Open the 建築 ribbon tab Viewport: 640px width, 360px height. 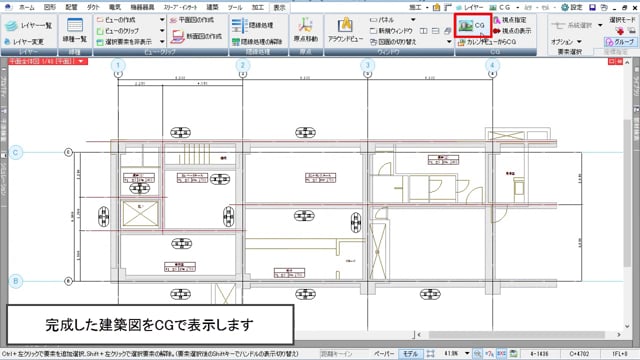pyautogui.click(x=212, y=7)
